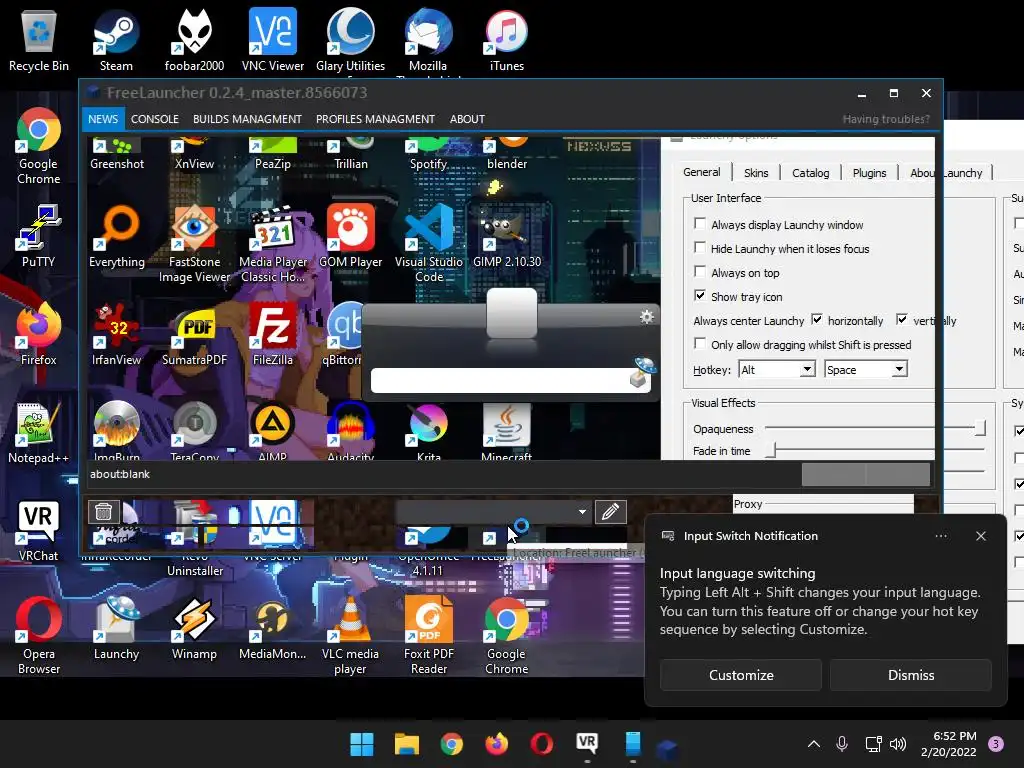Image resolution: width=1024 pixels, height=768 pixels.
Task: Open BUILDS MANAGMENT tab
Action: 248,119
